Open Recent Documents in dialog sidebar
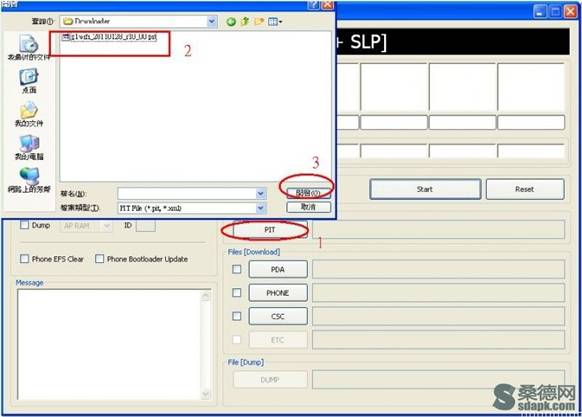 (29, 47)
